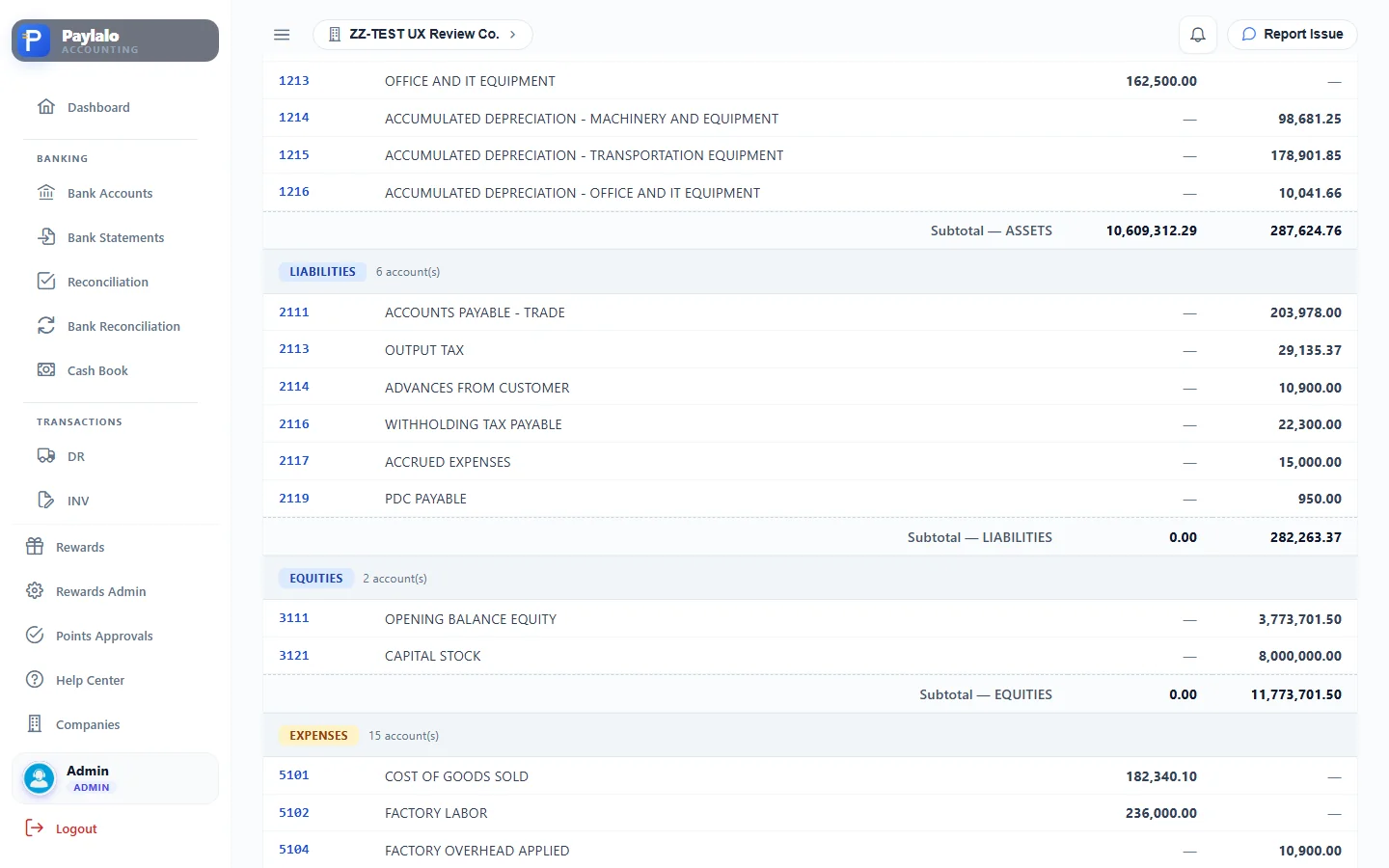Image resolution: width=1389 pixels, height=868 pixels.
Task: Click the Subtotal — ASSETS label
Action: coord(992,231)
